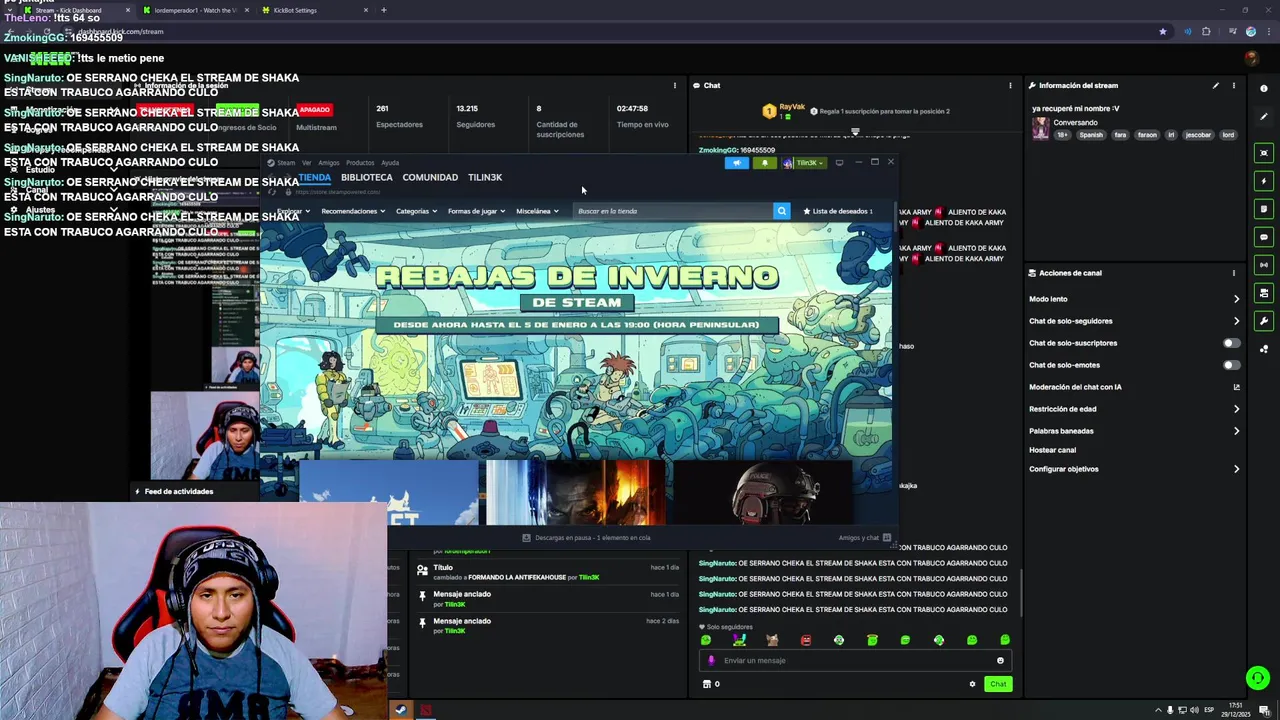The image size is (1280, 720).
Task: Open Amigos y chat in Steam
Action: (865, 538)
